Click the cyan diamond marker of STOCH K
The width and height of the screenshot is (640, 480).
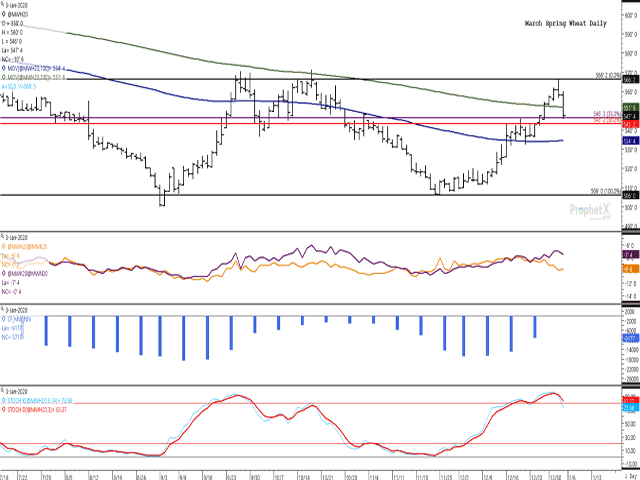(4, 400)
